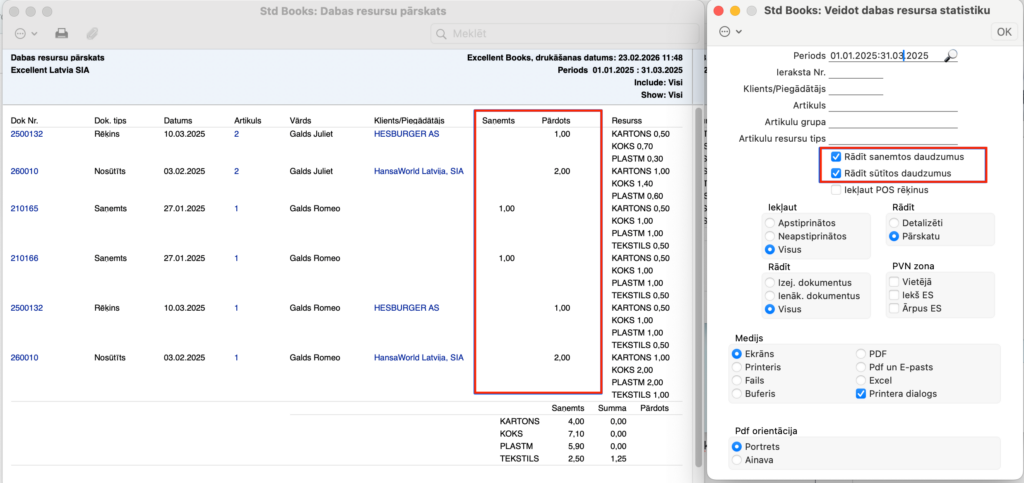Click the search icon in Meklēt box

440,35
